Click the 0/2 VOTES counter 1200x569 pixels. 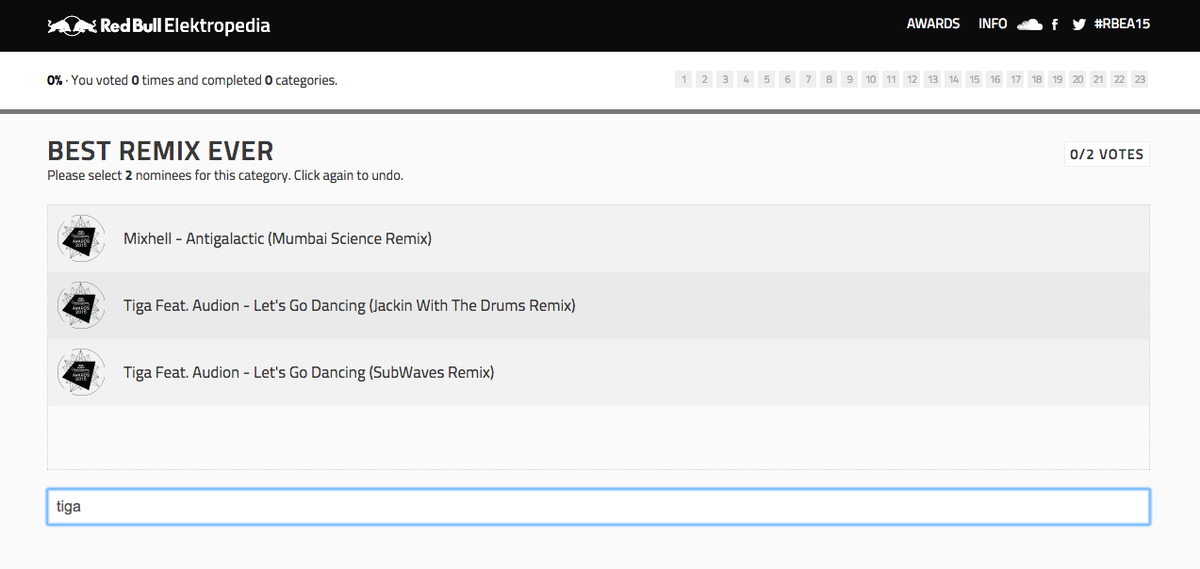pos(1107,155)
